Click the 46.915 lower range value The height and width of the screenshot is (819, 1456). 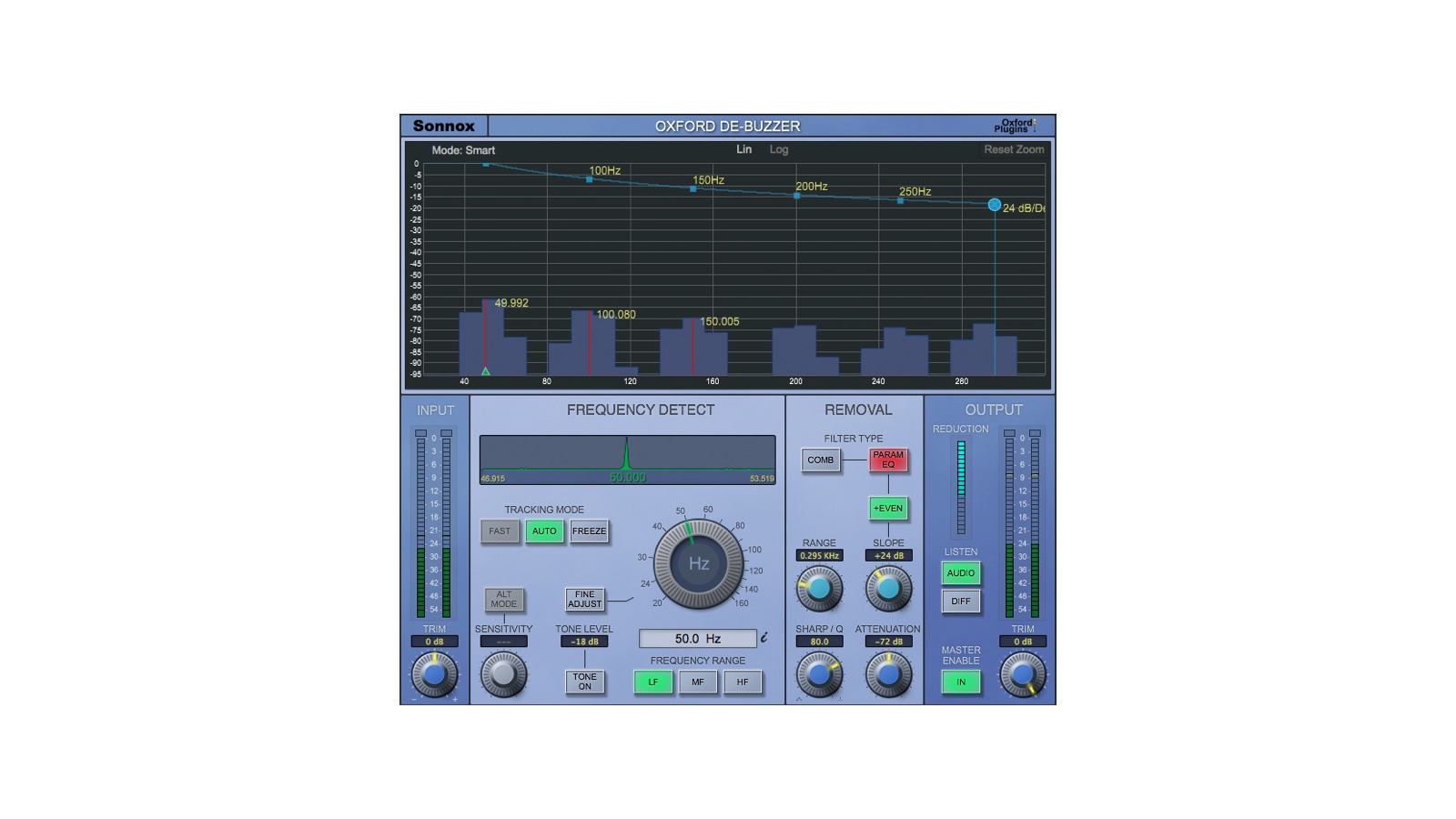(492, 479)
